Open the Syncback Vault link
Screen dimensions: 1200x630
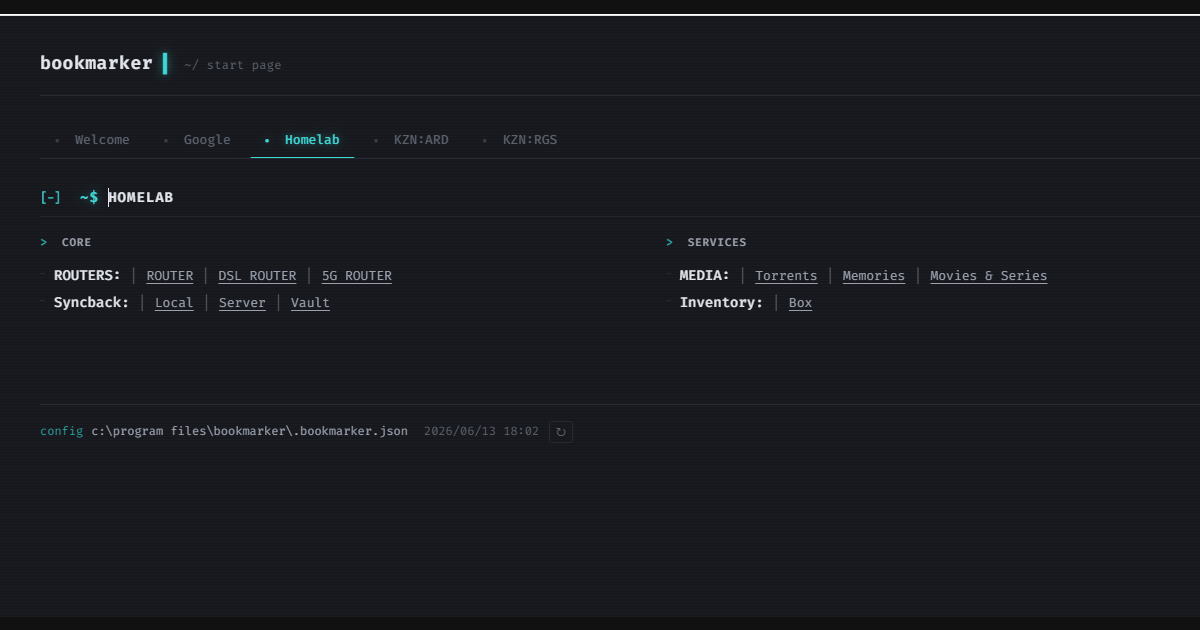[x=310, y=303]
